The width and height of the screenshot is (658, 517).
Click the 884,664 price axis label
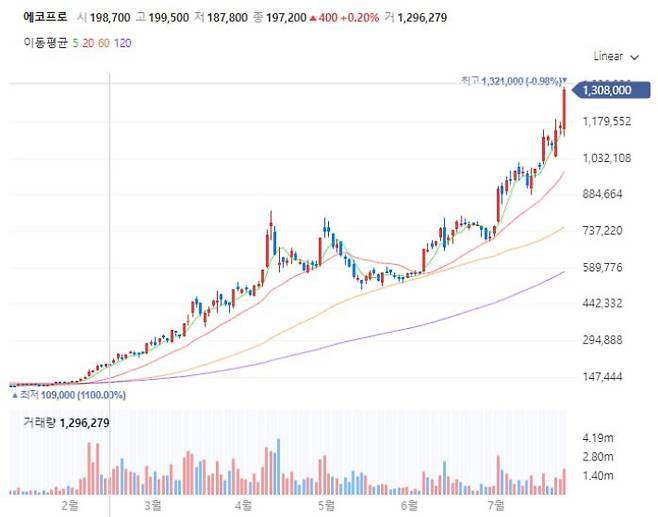pyautogui.click(x=609, y=194)
